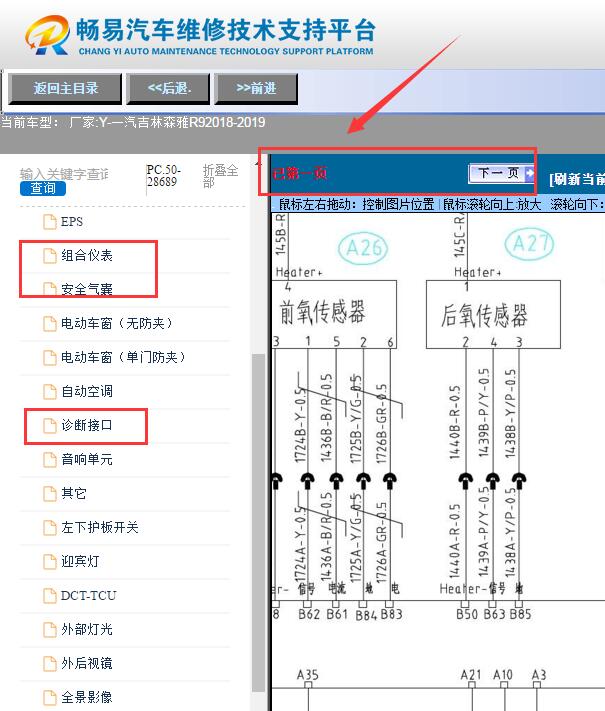Open the 迎宾灯 entry
Screen dimensions: 605x711
(x=80, y=561)
